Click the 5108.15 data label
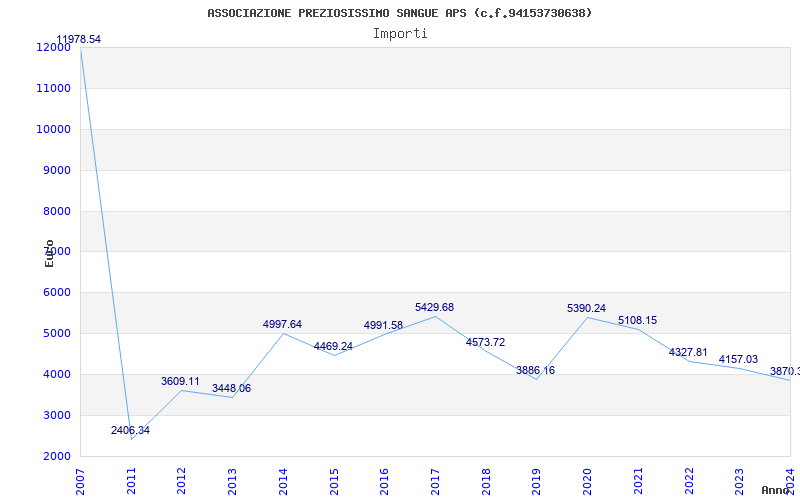The image size is (800, 500). click(637, 321)
